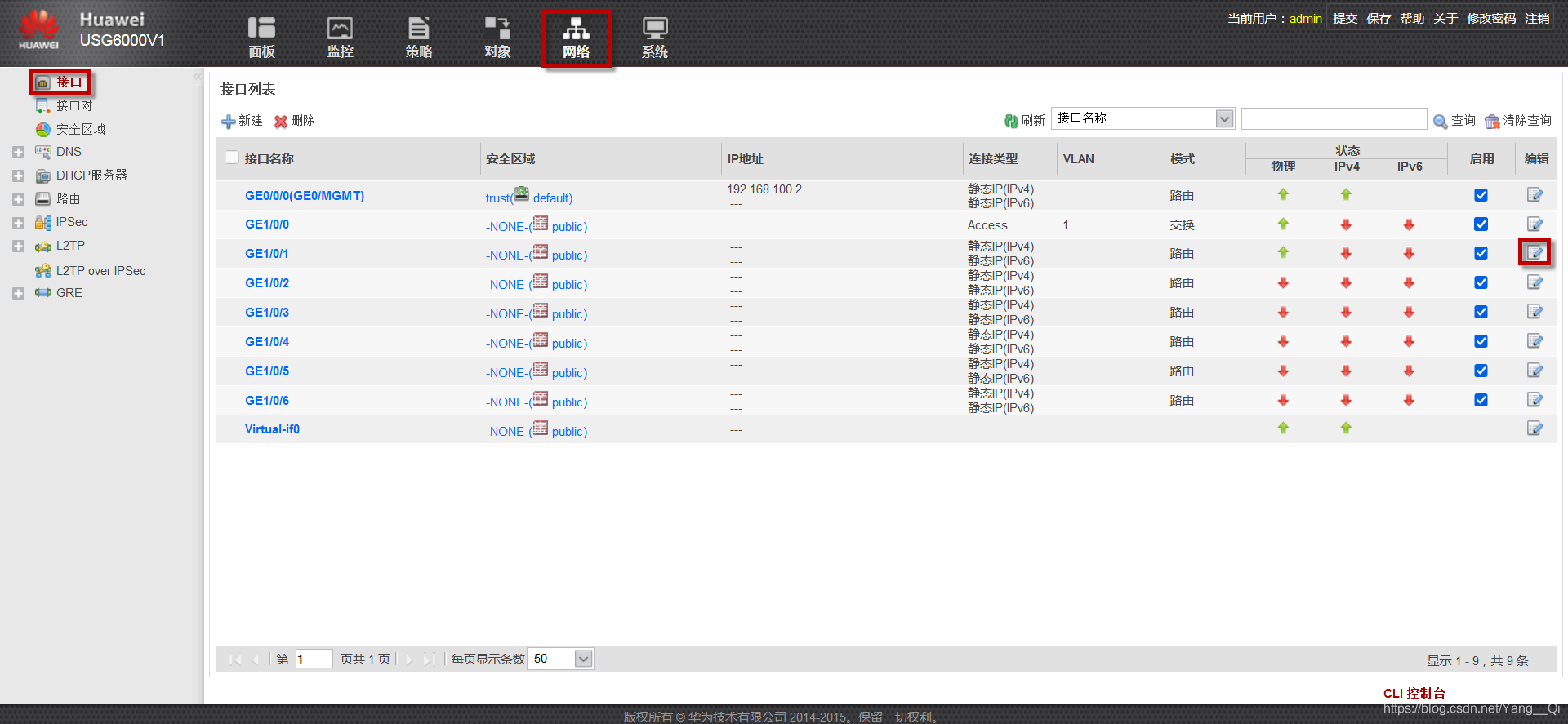Toggle enable checkbox for GE1/0/0
Image resolution: width=1568 pixels, height=724 pixels.
coord(1481,224)
